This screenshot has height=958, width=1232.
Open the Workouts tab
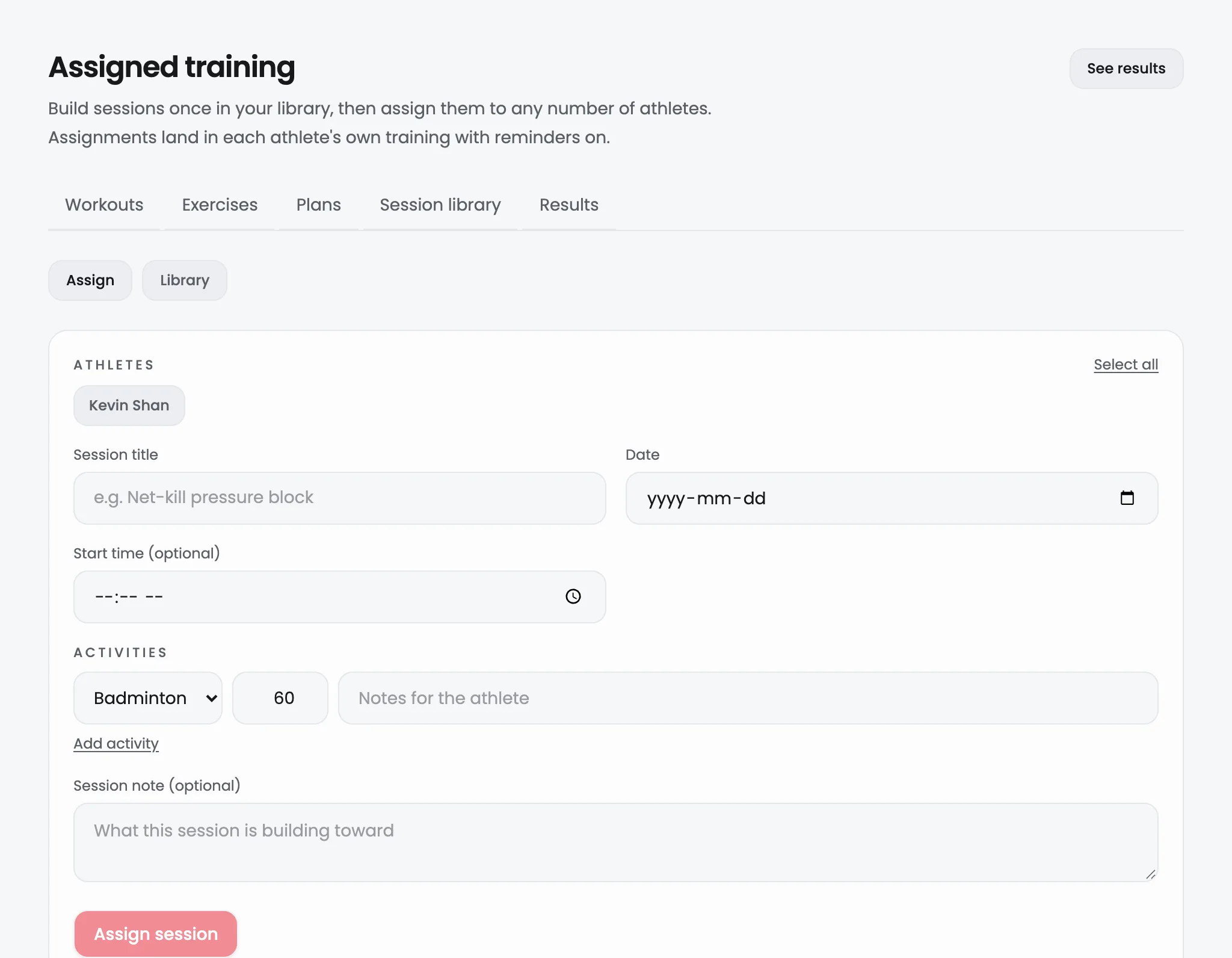(x=104, y=205)
